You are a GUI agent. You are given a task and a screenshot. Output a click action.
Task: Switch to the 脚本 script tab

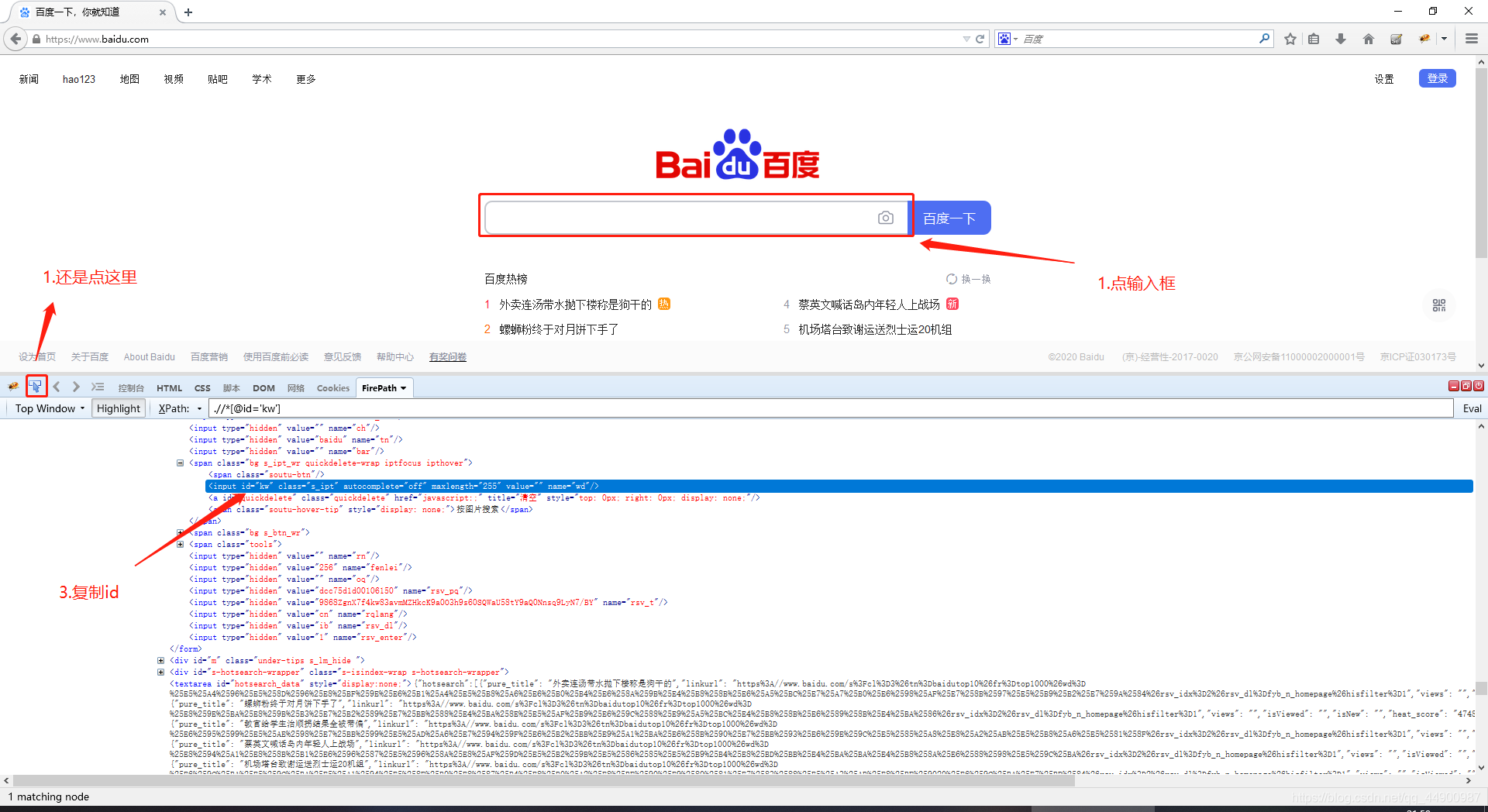(x=232, y=388)
